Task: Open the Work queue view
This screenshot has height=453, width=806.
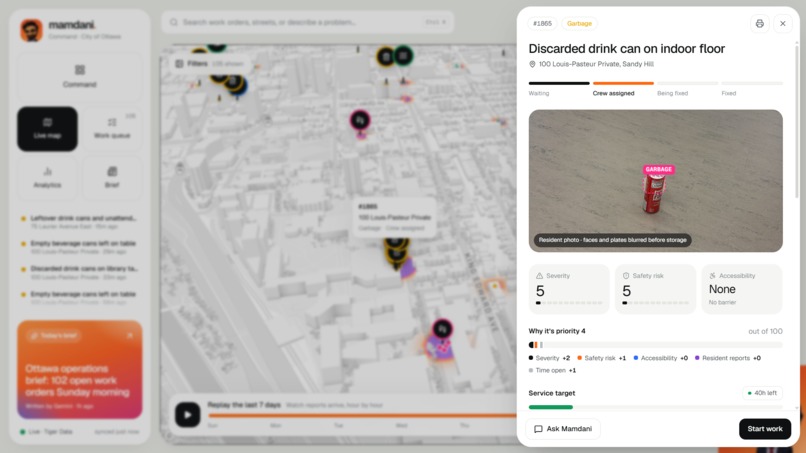Action: (112, 129)
